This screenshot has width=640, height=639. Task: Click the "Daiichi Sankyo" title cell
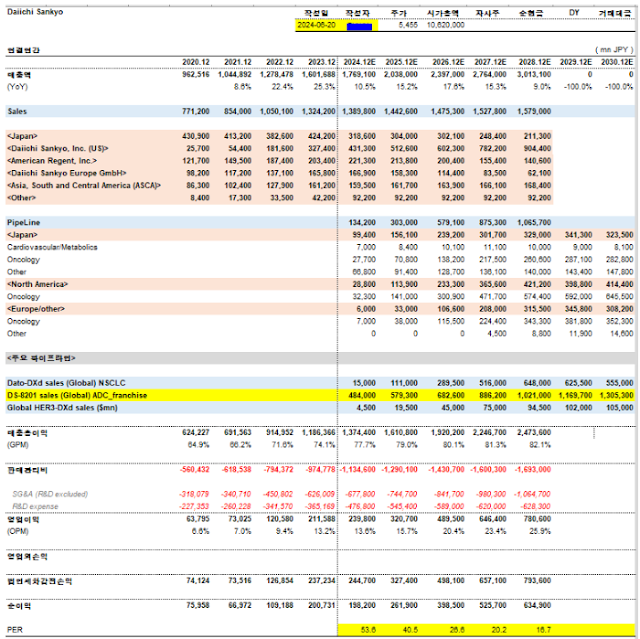pyautogui.click(x=35, y=12)
